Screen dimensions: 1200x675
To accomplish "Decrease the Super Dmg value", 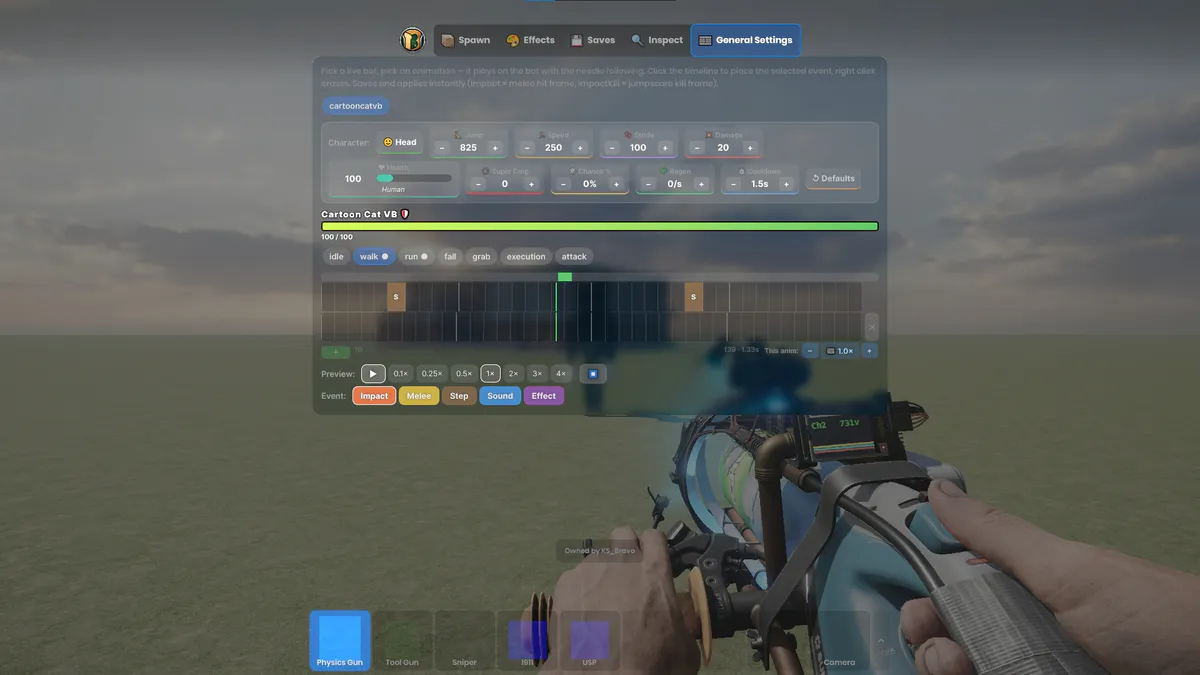I will tap(477, 184).
